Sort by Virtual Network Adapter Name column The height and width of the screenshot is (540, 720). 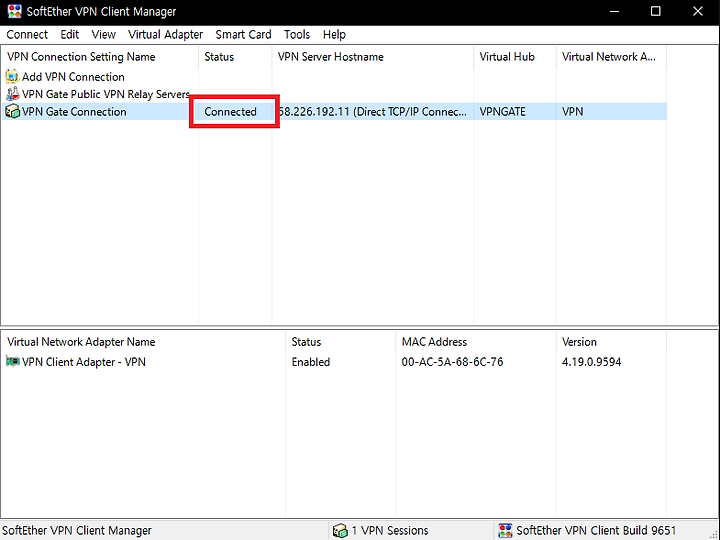pos(143,342)
